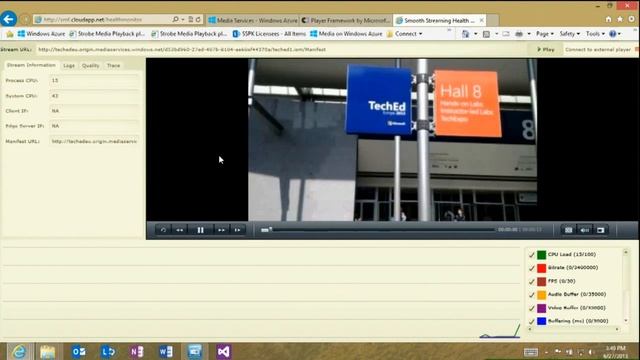The width and height of the screenshot is (640, 360).
Task: Open the browser settings gear icon
Action: point(632,19)
